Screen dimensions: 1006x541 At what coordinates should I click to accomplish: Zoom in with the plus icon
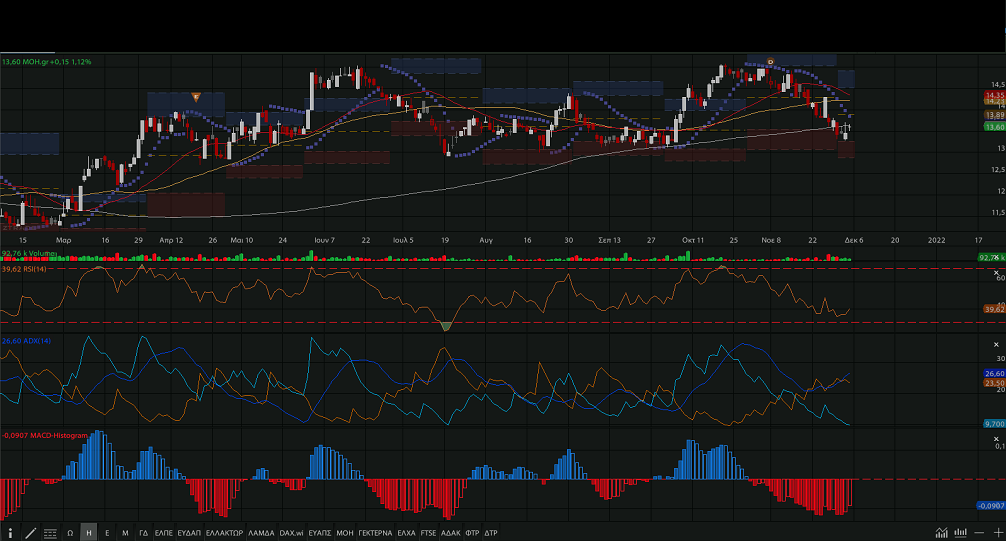tap(998, 533)
